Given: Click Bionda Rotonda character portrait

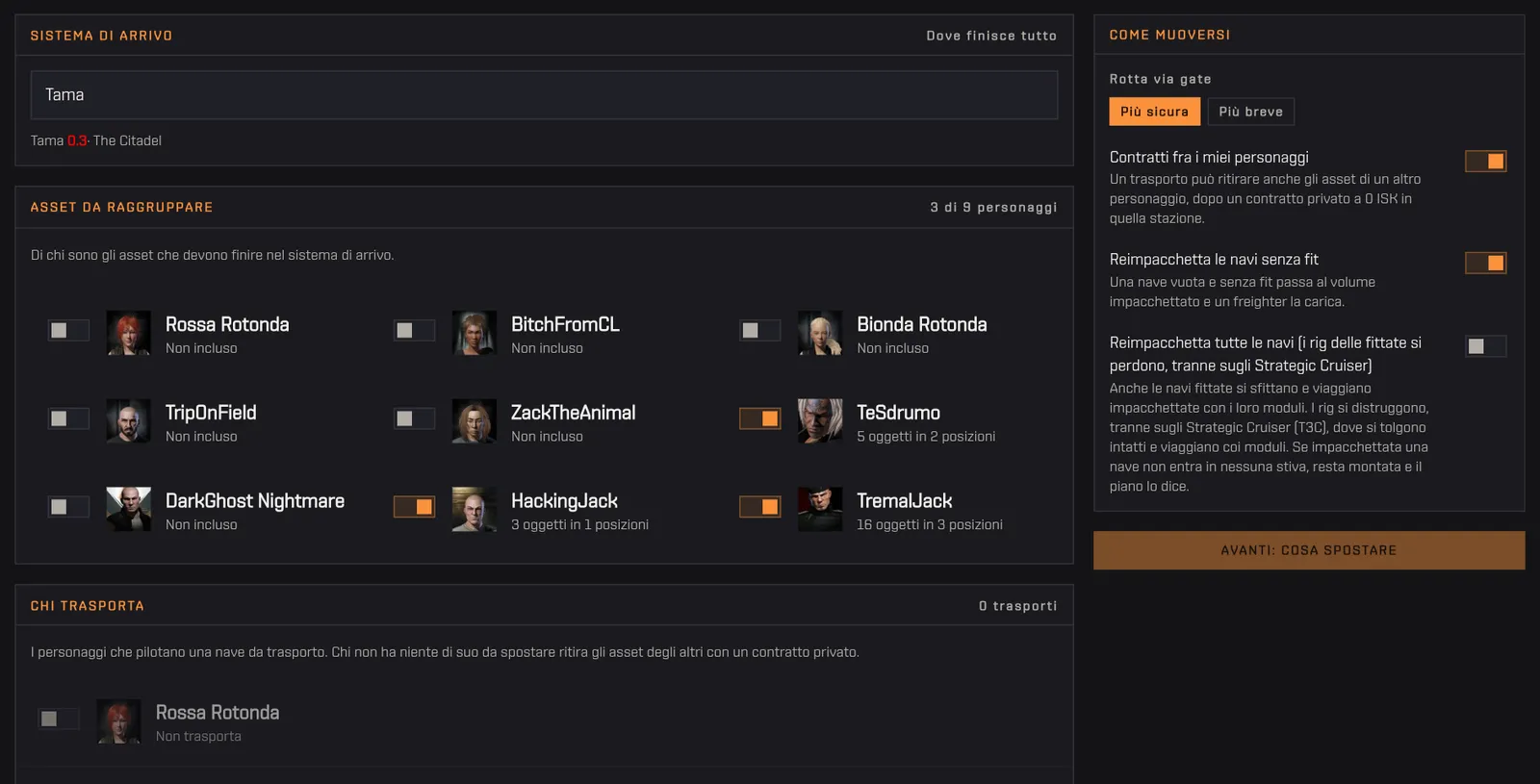Looking at the screenshot, I should click(x=820, y=333).
